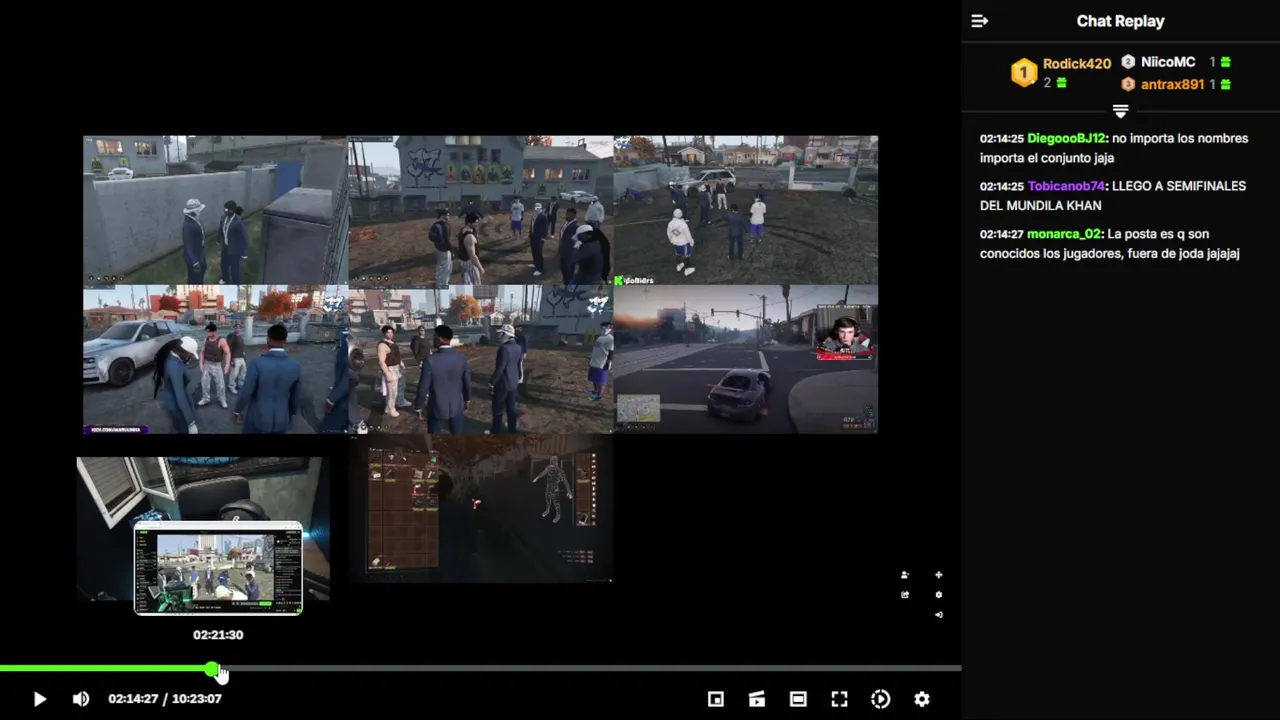Click the small share overlay icon
Viewport: 1280px width, 720px height.
click(x=905, y=595)
